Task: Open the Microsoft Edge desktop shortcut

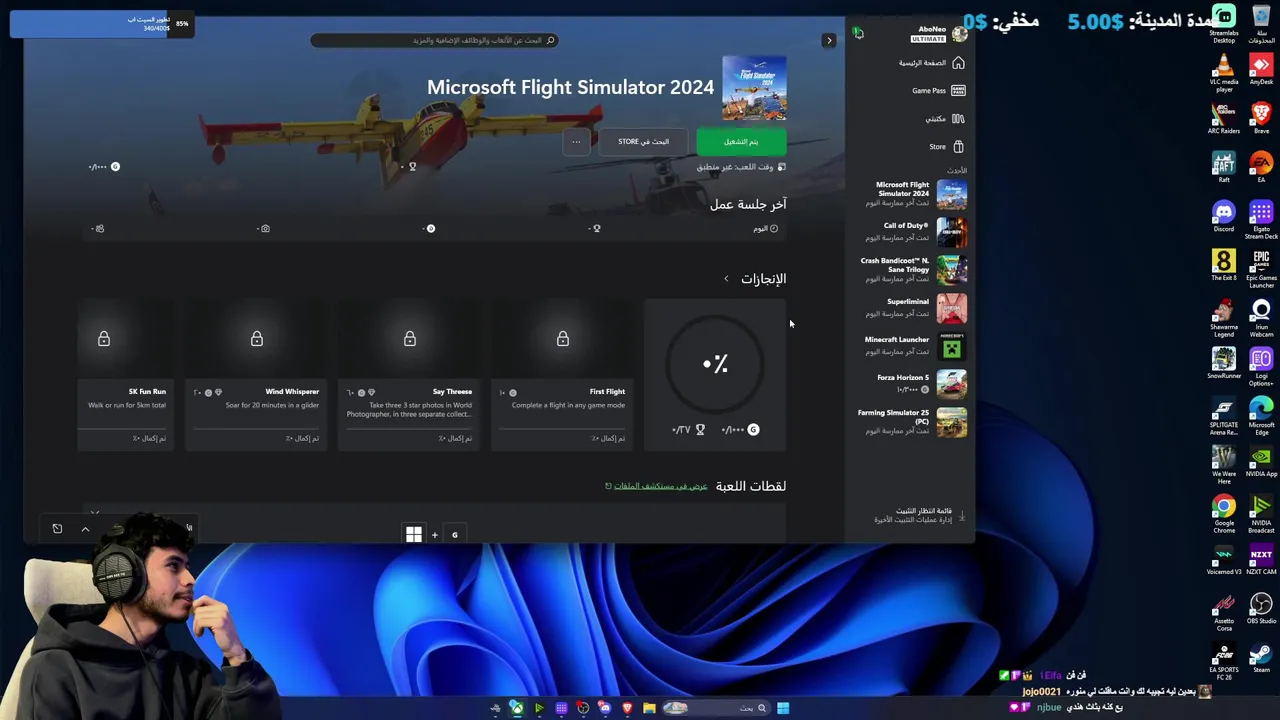Action: pos(1261,416)
